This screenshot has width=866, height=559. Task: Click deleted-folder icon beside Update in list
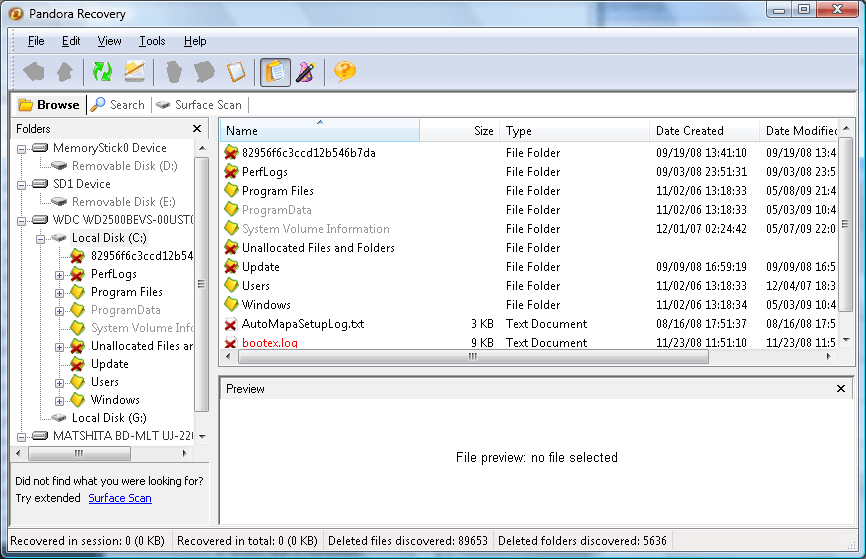(x=231, y=267)
